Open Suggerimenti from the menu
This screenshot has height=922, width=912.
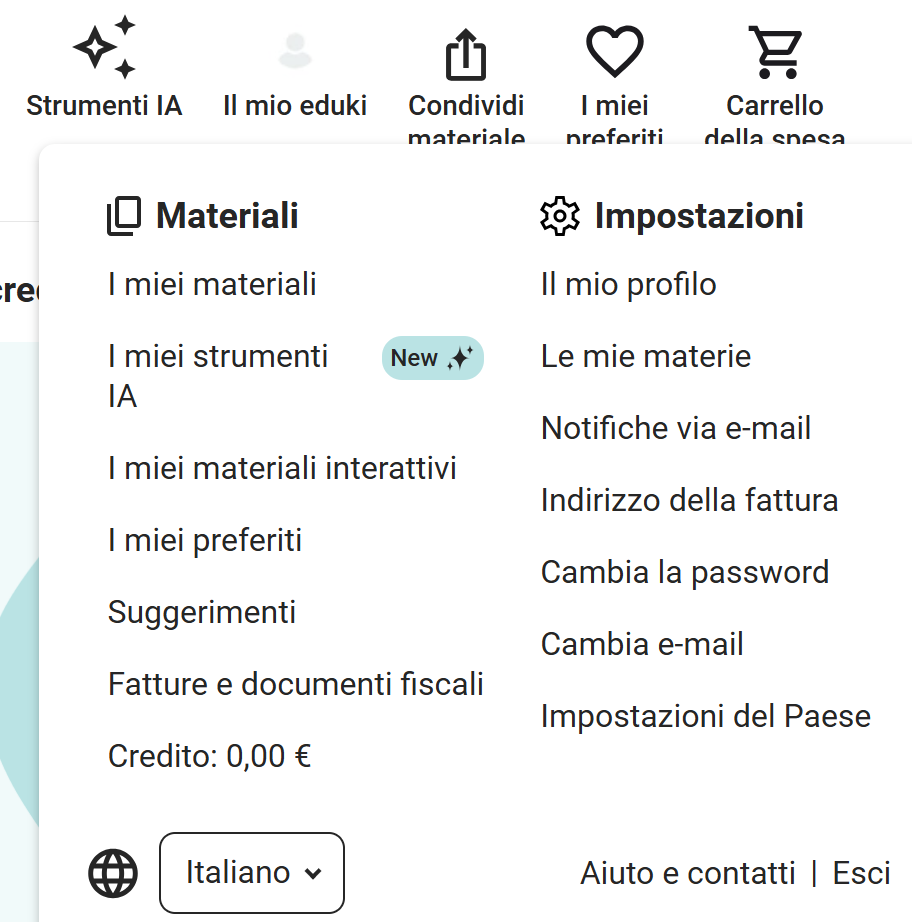click(x=202, y=612)
